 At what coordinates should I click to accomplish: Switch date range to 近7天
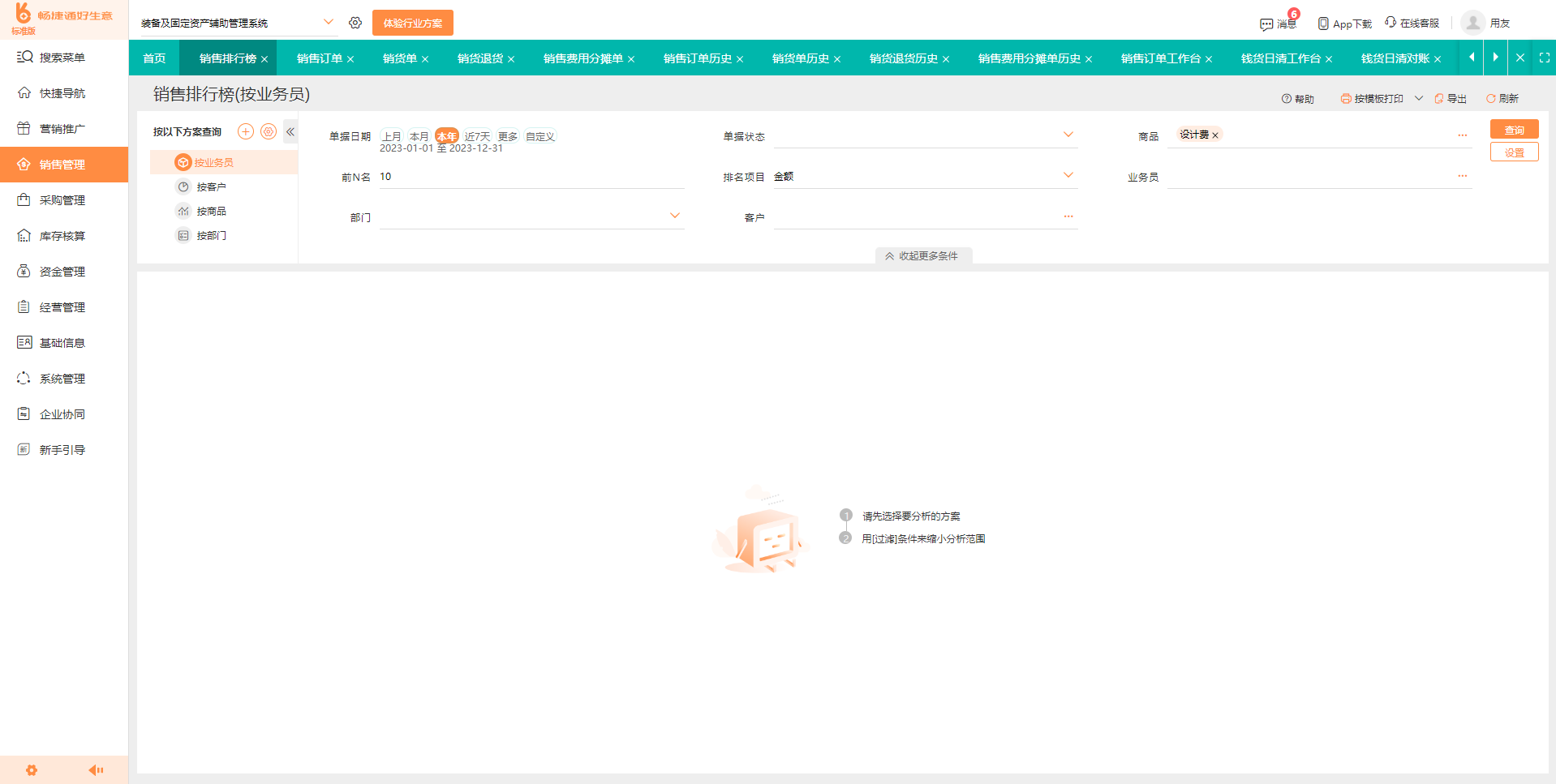[477, 136]
